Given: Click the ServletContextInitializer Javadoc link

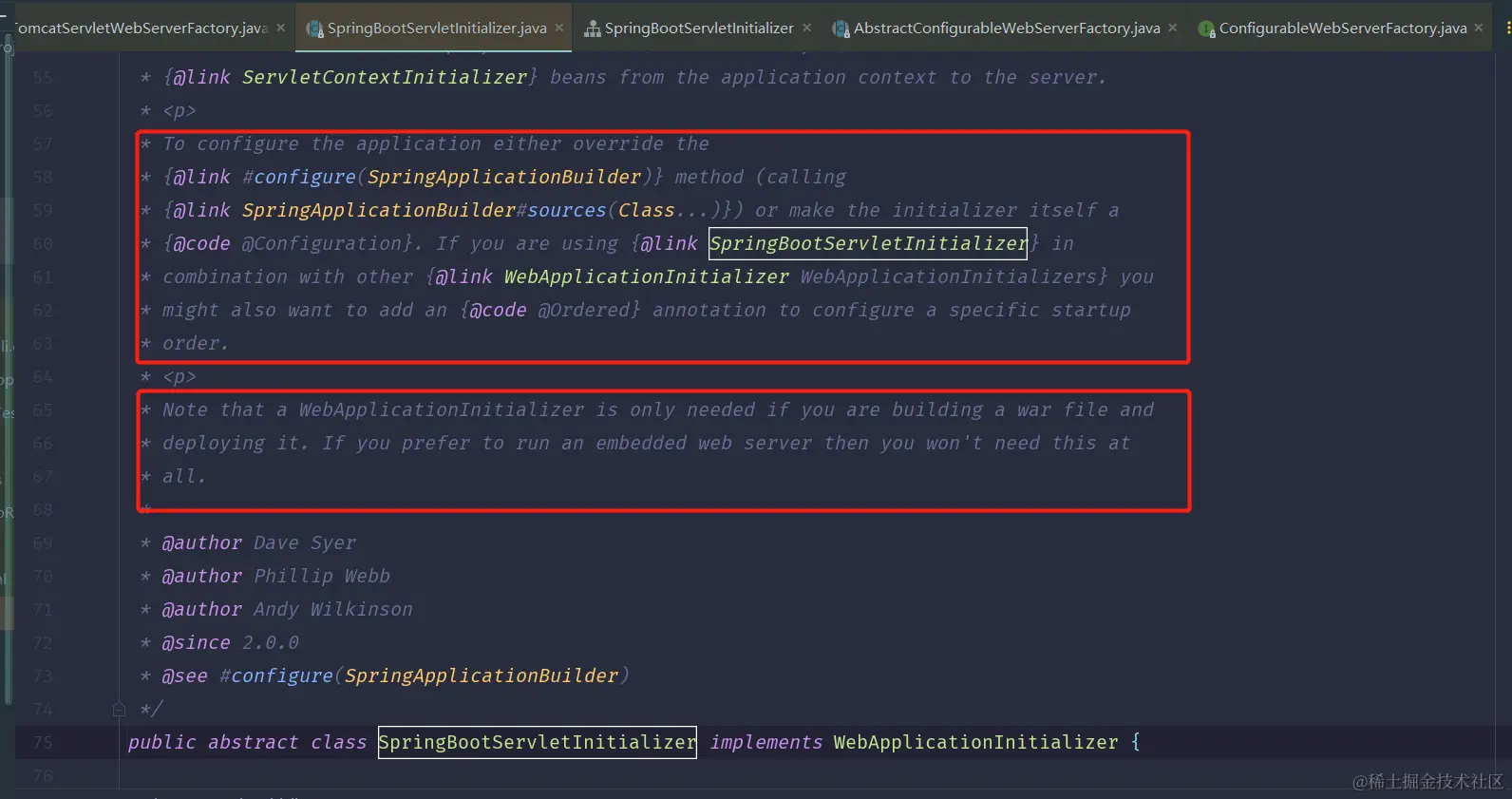Looking at the screenshot, I should tap(385, 77).
